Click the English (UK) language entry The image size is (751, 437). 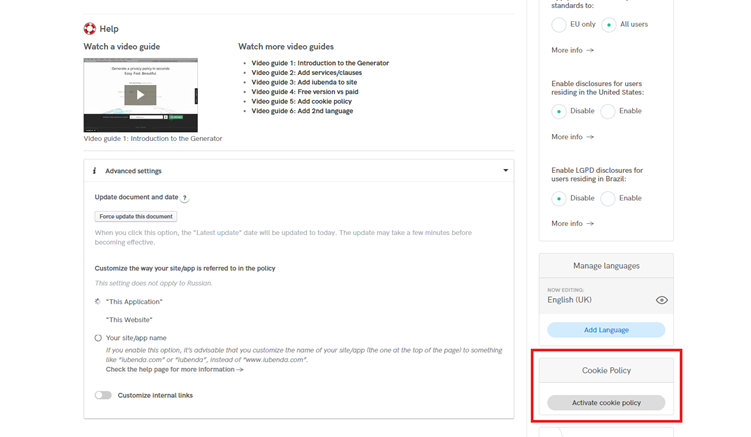click(x=569, y=300)
